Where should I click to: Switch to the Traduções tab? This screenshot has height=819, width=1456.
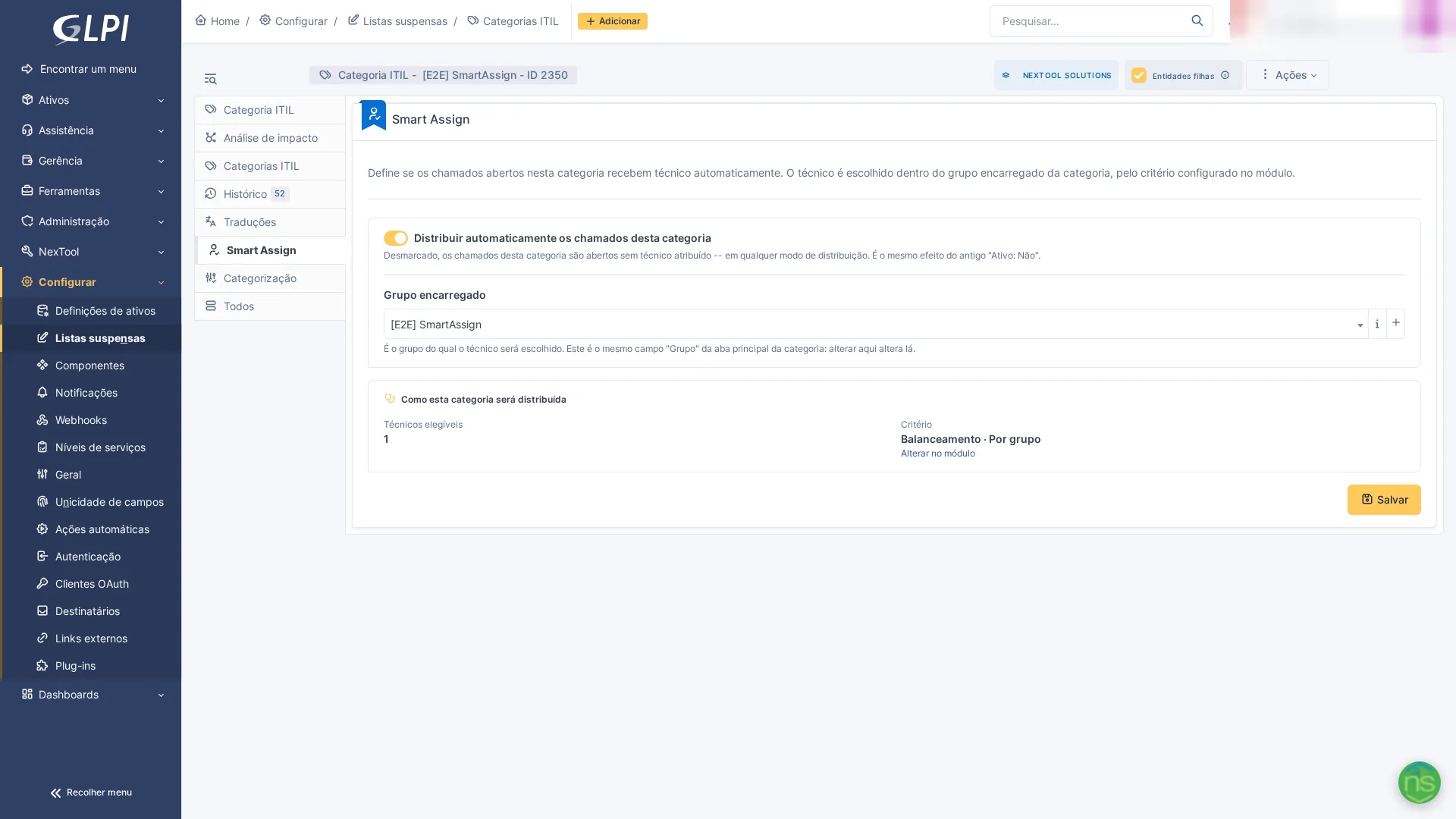pyautogui.click(x=270, y=222)
